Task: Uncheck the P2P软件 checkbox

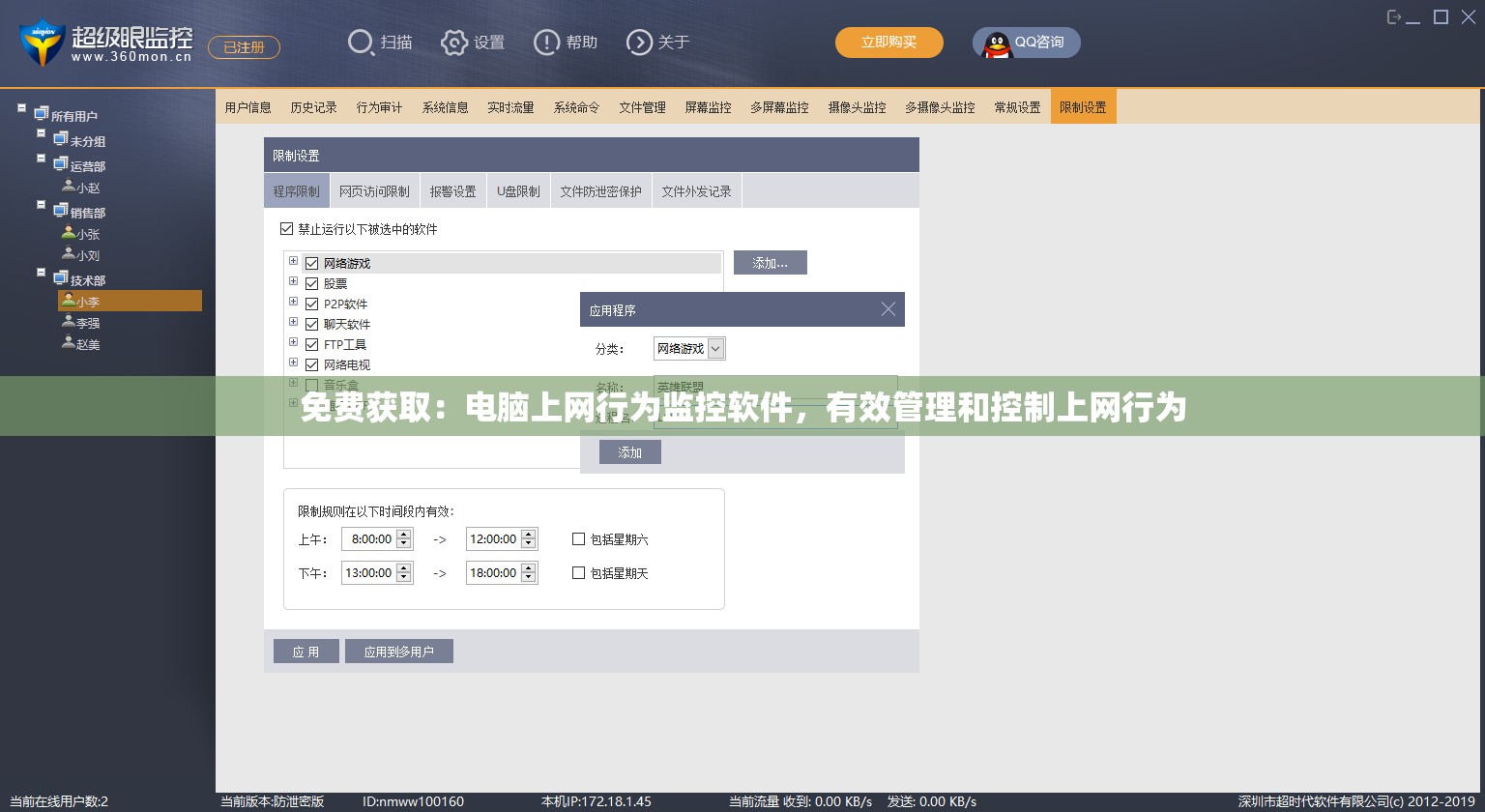Action: [x=311, y=304]
